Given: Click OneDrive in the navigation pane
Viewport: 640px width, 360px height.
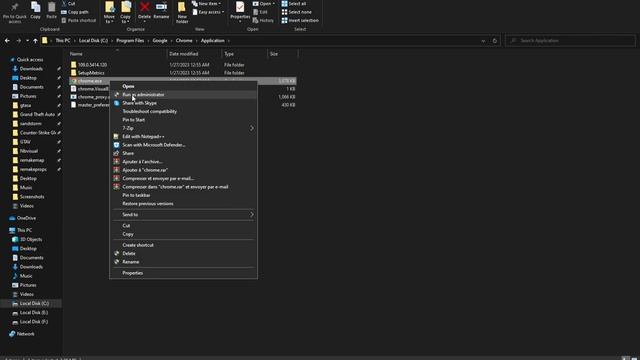Looking at the screenshot, I should pos(26,218).
